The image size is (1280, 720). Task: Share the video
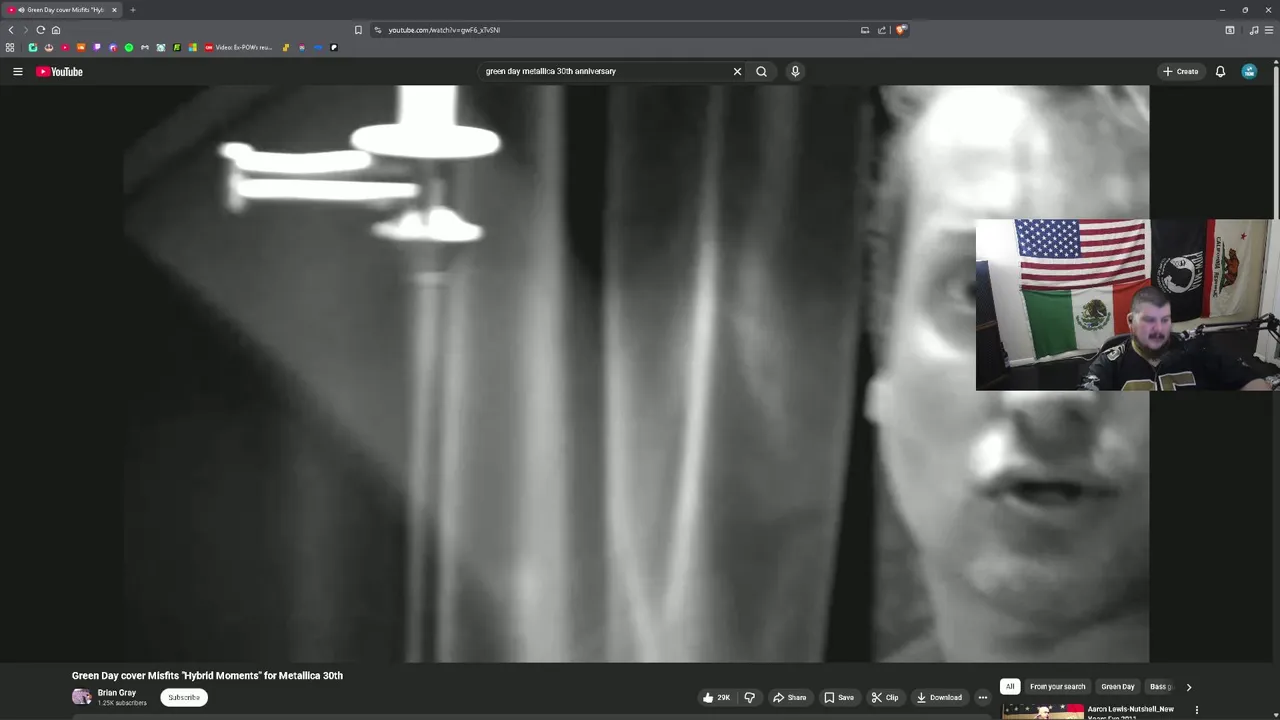789,697
